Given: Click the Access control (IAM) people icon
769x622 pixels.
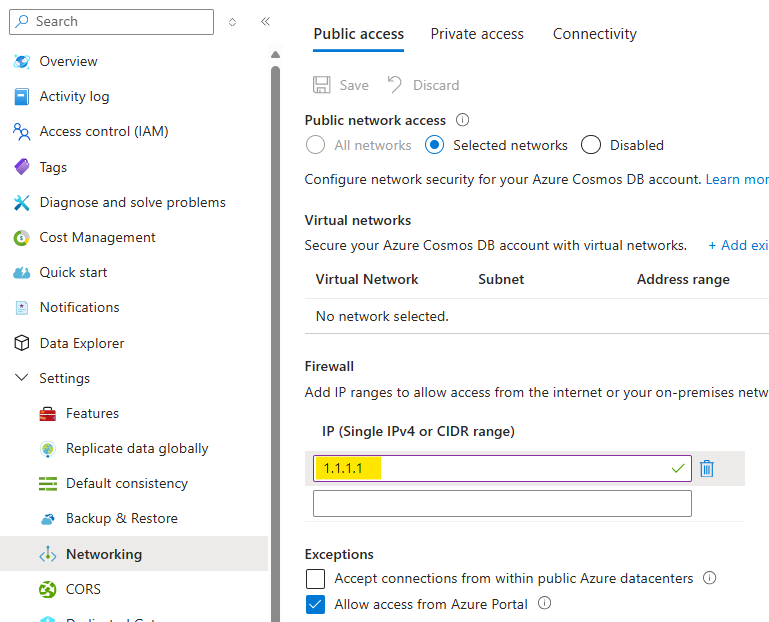Looking at the screenshot, I should 22,132.
